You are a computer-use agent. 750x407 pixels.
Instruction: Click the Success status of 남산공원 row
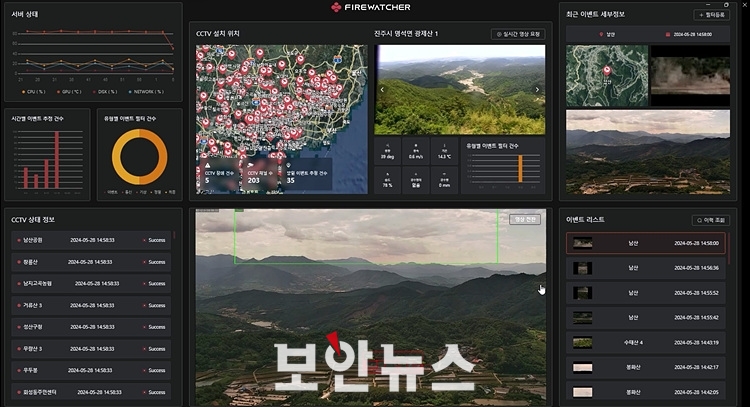tap(154, 240)
